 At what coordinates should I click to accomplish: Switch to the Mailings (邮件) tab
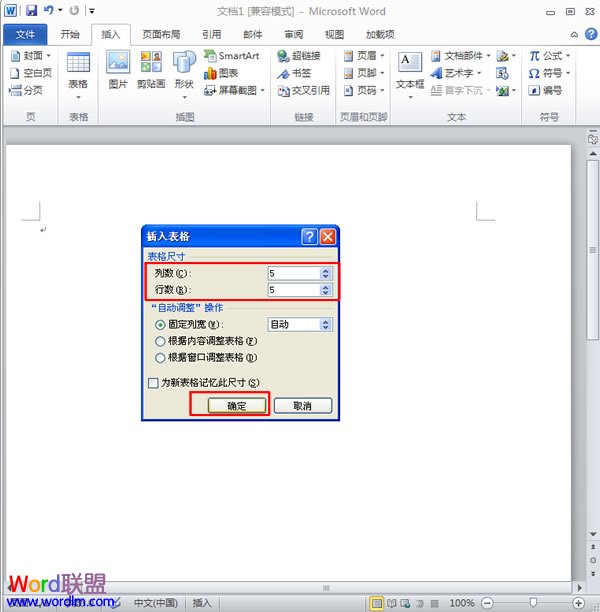click(253, 34)
